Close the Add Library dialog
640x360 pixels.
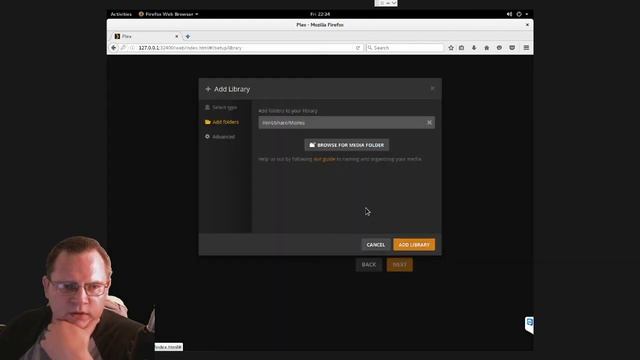432,88
